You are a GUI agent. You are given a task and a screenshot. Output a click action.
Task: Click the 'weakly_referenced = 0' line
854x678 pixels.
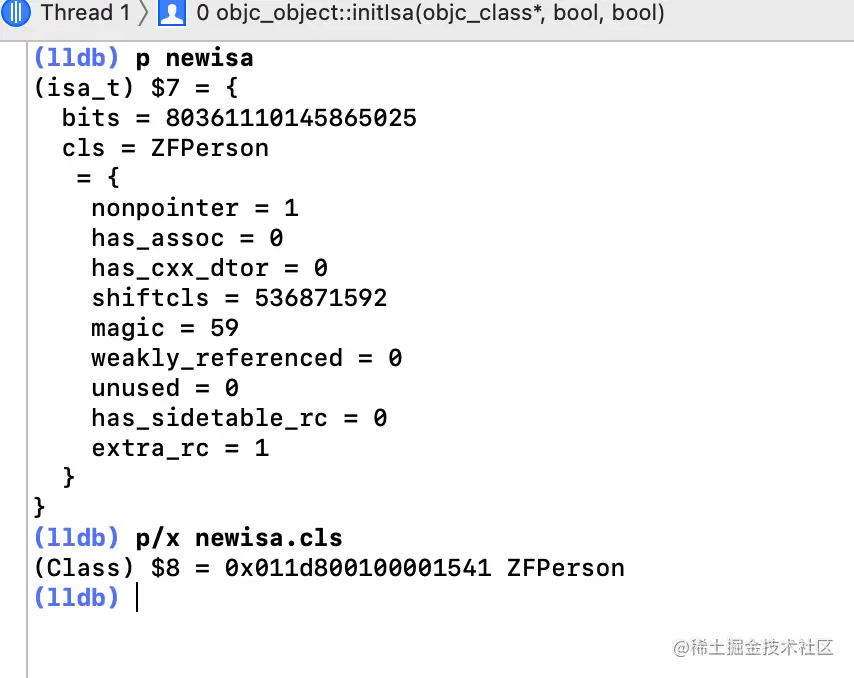click(x=247, y=358)
